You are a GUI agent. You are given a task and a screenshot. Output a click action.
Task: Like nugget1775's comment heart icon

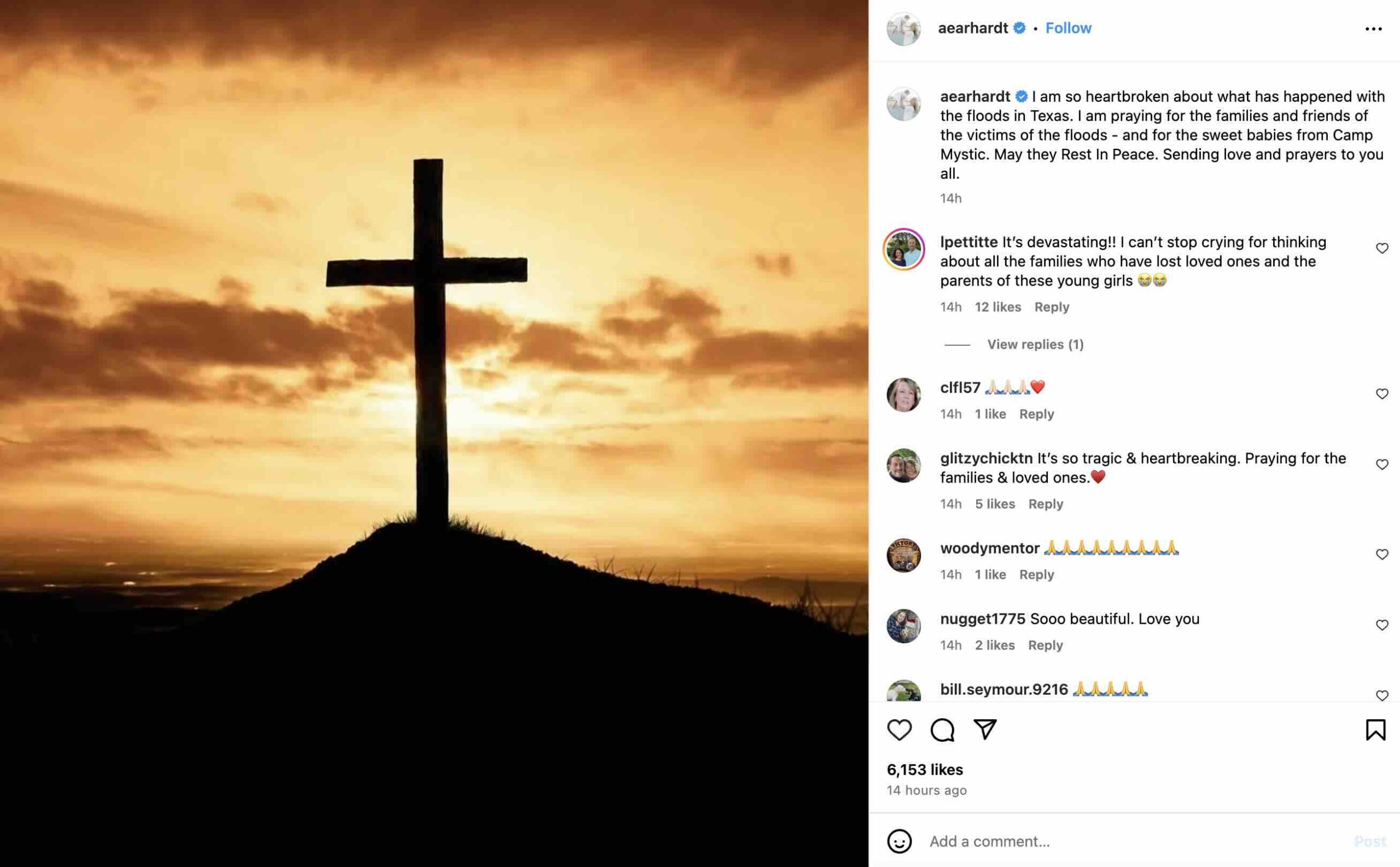(1382, 625)
